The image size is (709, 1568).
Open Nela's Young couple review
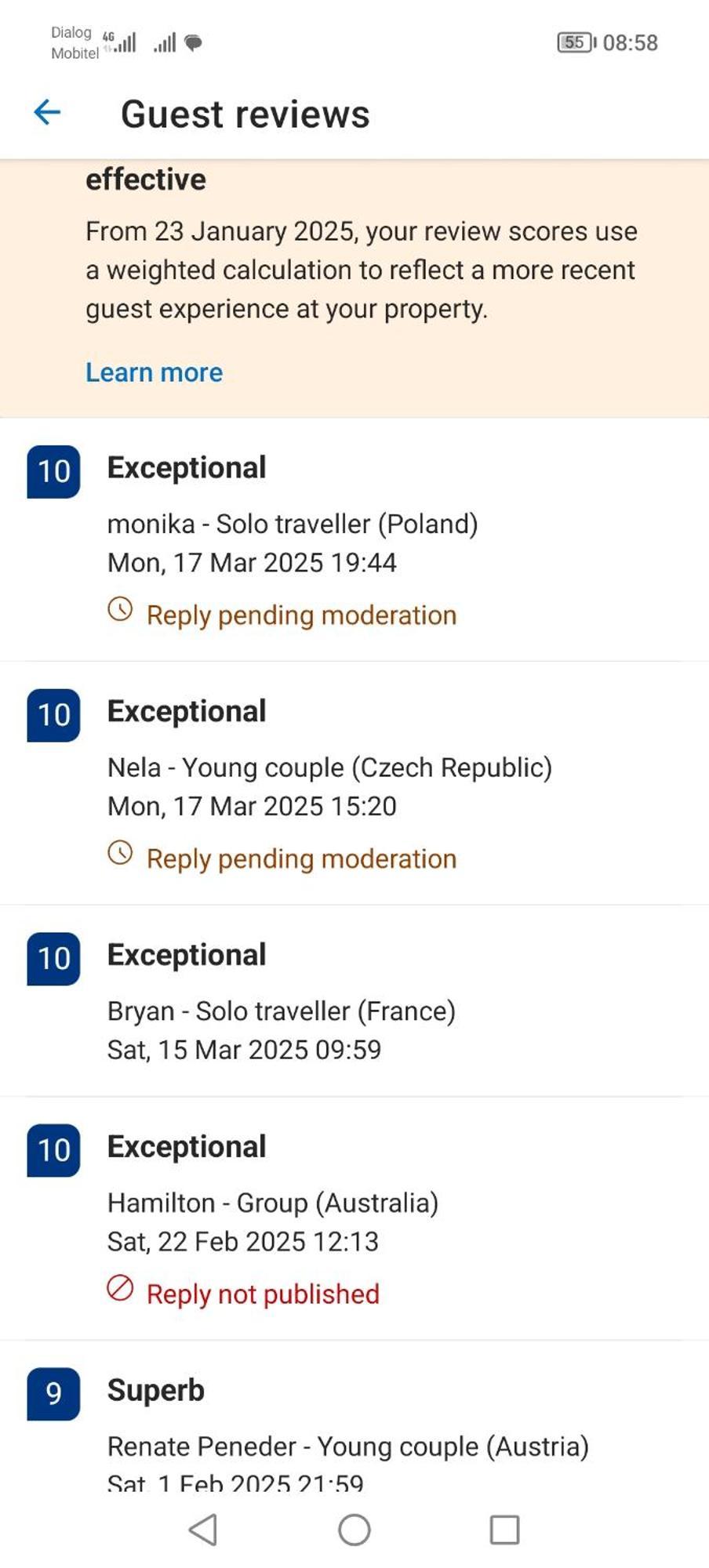click(x=354, y=784)
